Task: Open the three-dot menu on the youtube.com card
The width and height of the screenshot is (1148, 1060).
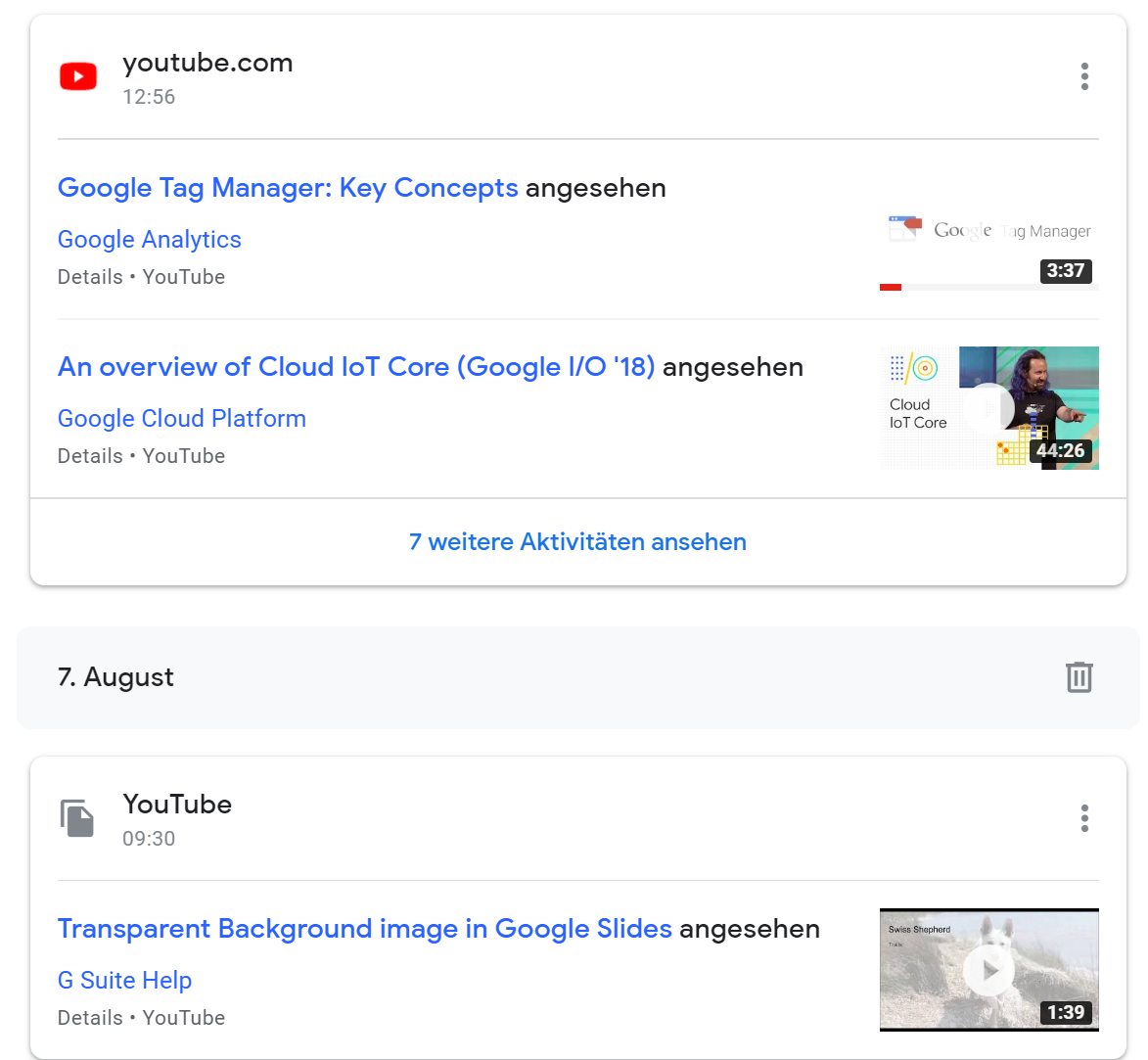Action: point(1084,76)
